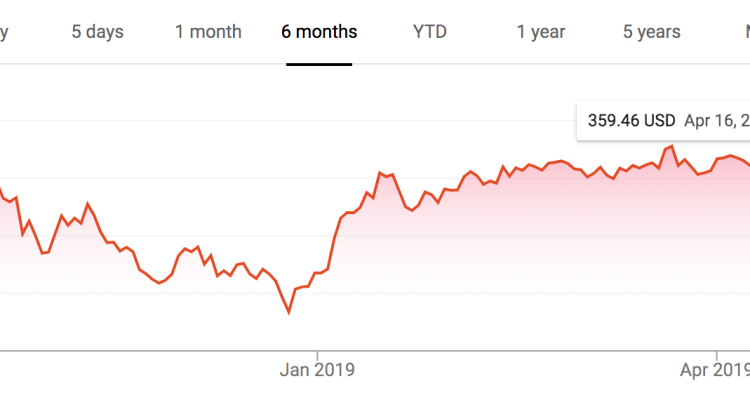The image size is (750, 400).
Task: Select the cut-off tab right of 5 years
Action: tap(746, 32)
